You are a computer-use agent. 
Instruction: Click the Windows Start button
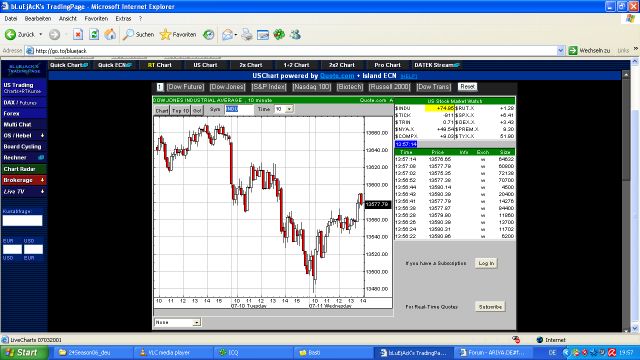tap(24, 353)
